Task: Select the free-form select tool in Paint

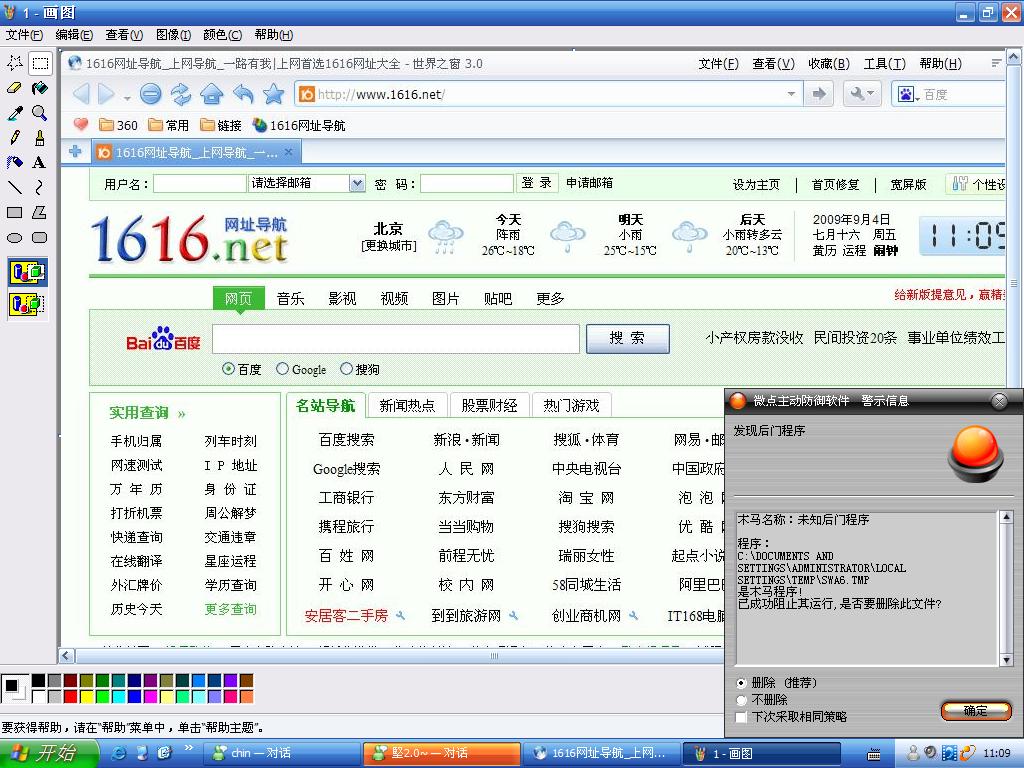Action: coord(14,63)
